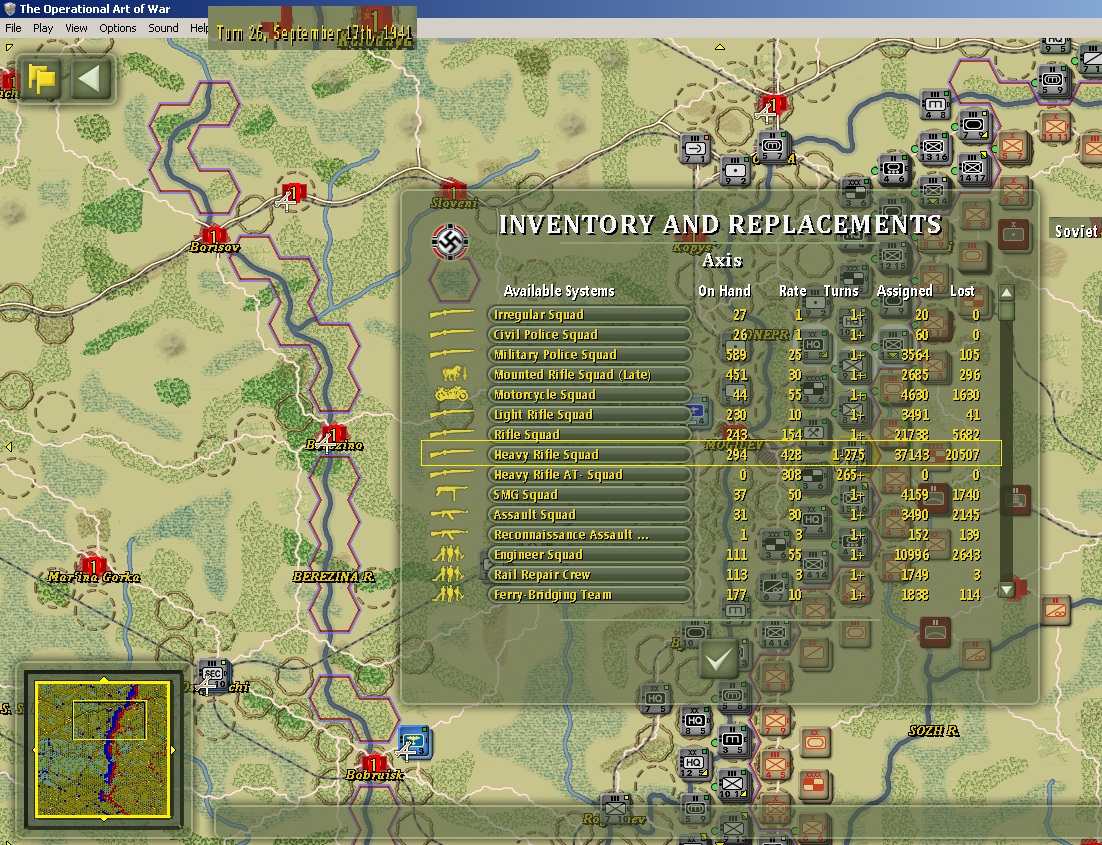Select the SMG Squad row
This screenshot has width=1102, height=845.
click(x=710, y=495)
